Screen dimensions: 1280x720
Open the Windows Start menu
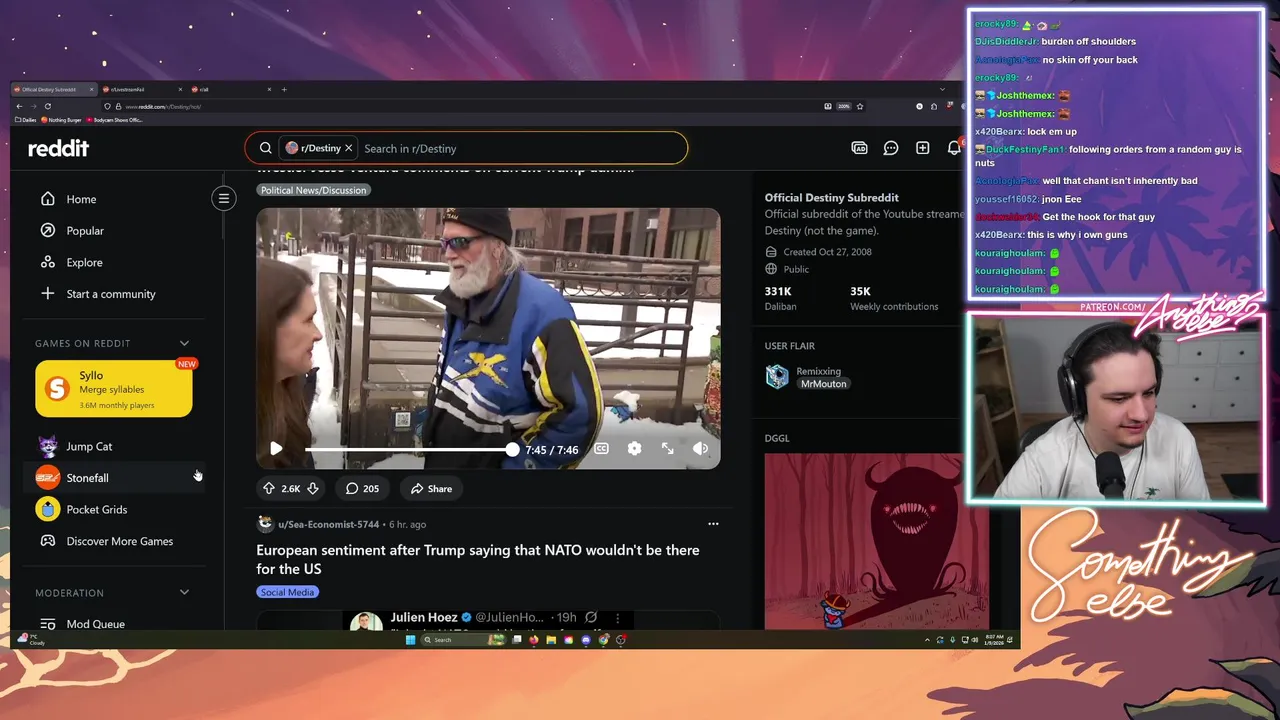(410, 640)
